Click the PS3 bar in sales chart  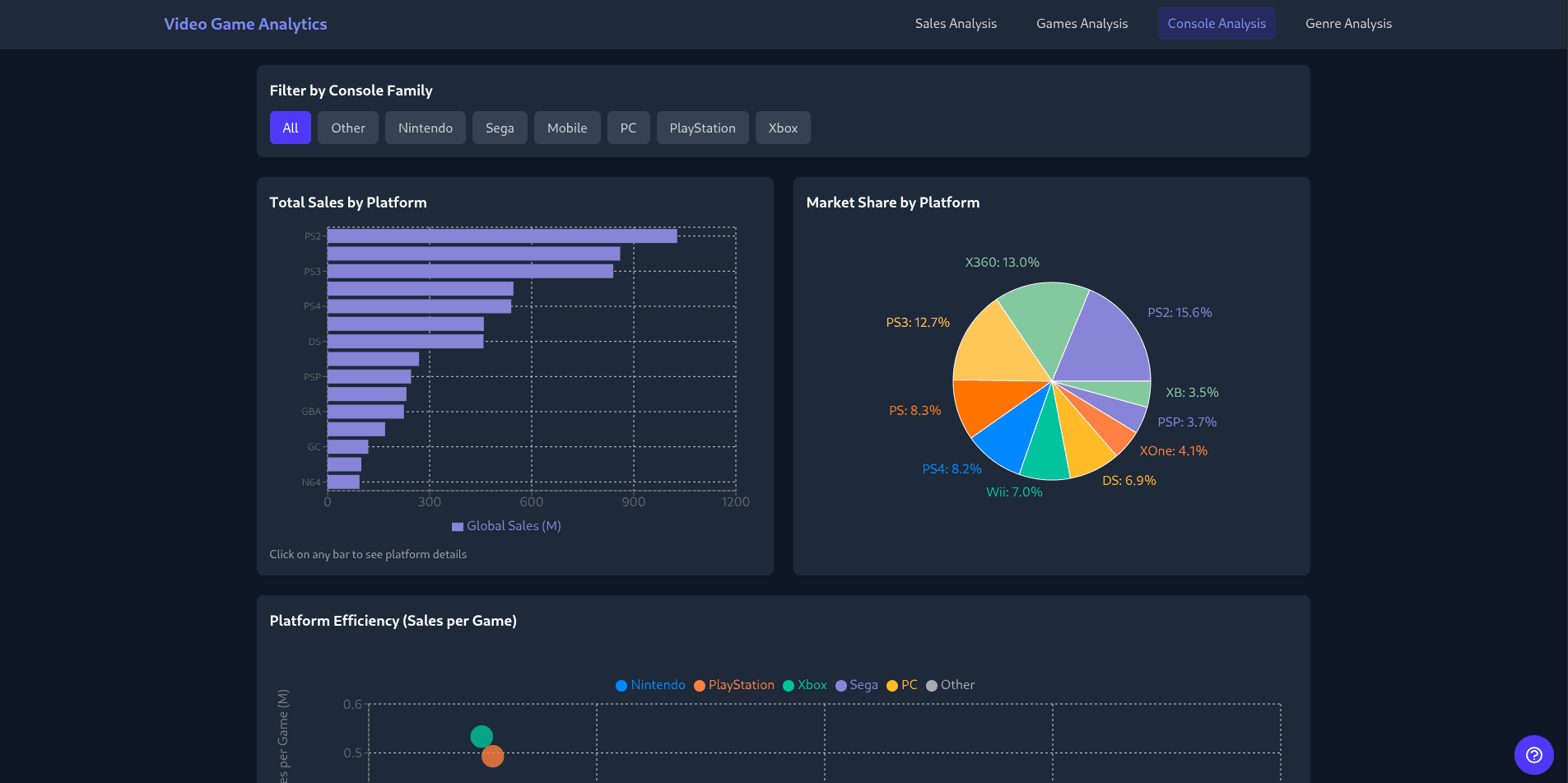coord(470,271)
